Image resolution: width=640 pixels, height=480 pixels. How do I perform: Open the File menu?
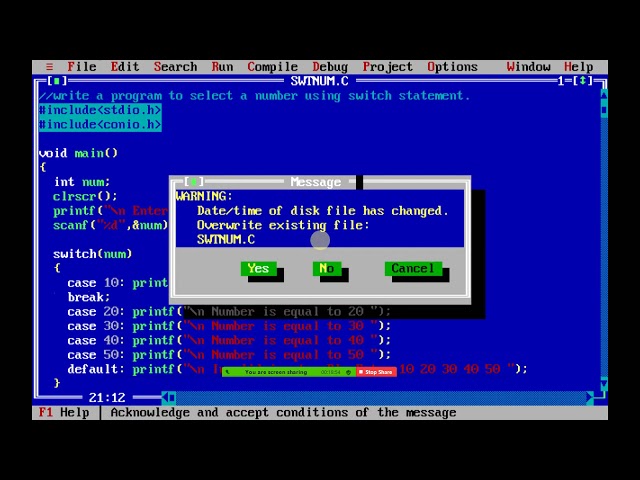pyautogui.click(x=81, y=67)
